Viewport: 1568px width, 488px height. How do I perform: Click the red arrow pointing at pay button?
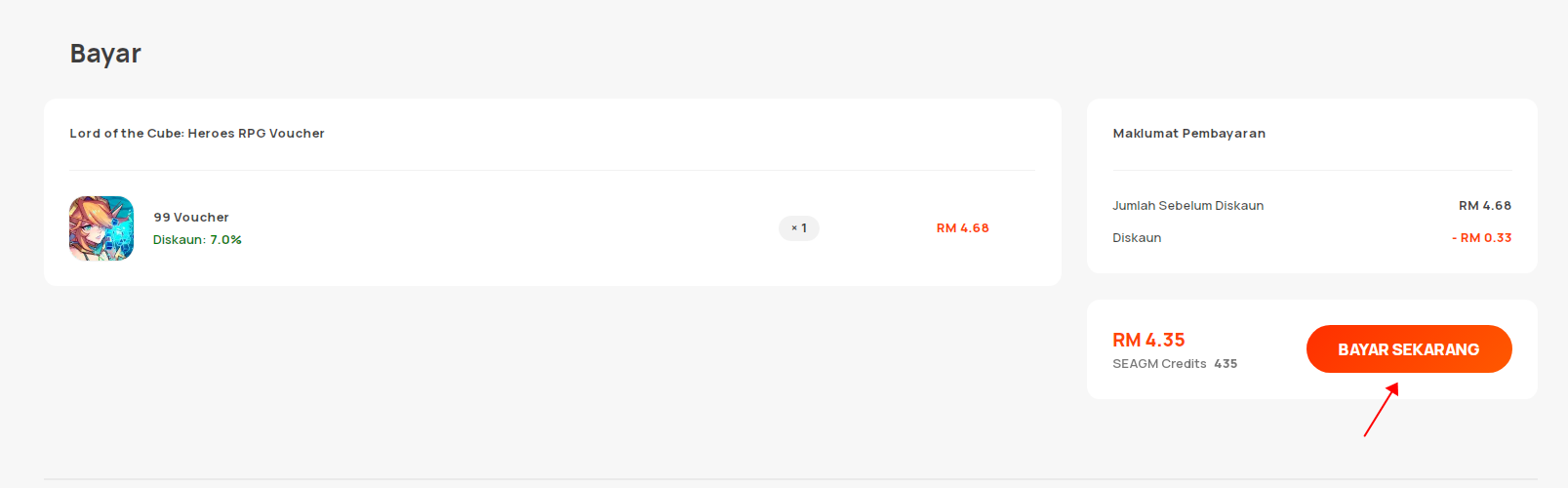coord(1382,410)
